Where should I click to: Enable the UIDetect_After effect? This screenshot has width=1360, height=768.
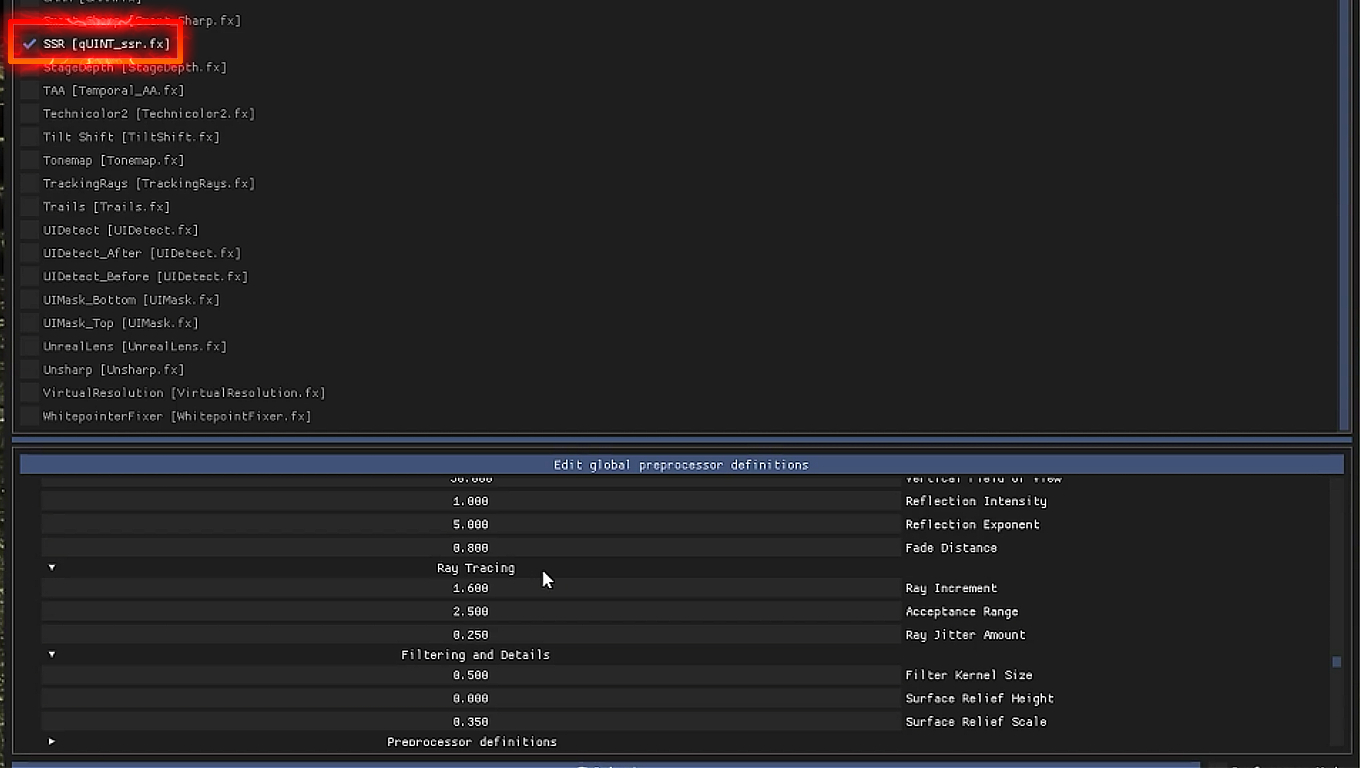click(30, 253)
